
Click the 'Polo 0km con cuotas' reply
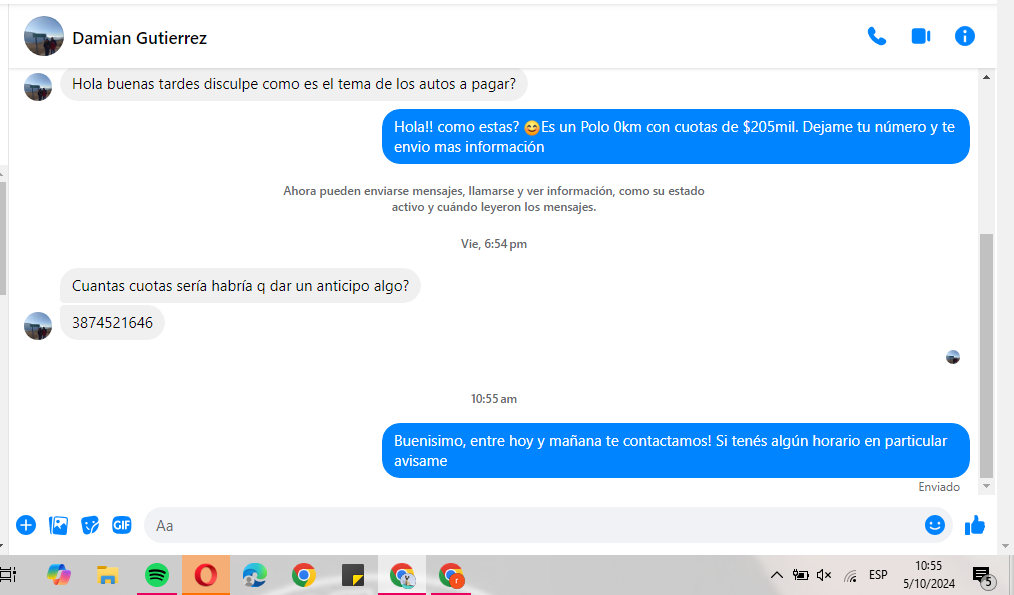pyautogui.click(x=676, y=136)
